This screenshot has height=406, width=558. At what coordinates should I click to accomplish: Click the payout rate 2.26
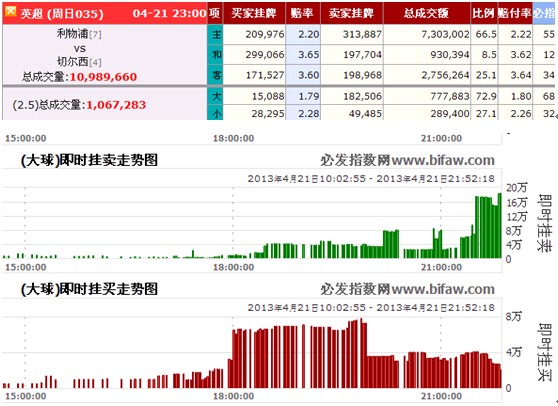point(521,114)
